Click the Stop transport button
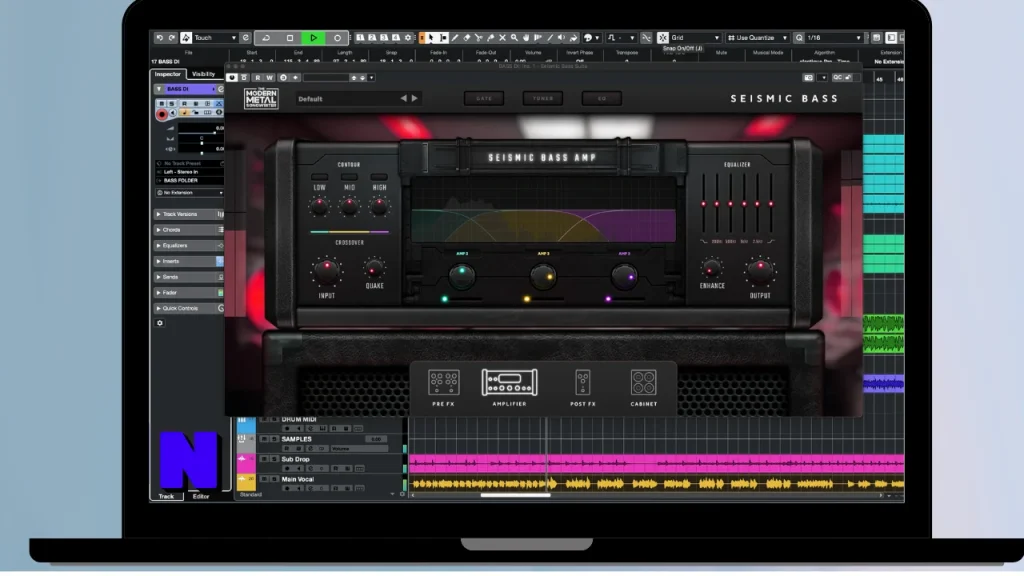The image size is (1024, 576). coord(290,38)
